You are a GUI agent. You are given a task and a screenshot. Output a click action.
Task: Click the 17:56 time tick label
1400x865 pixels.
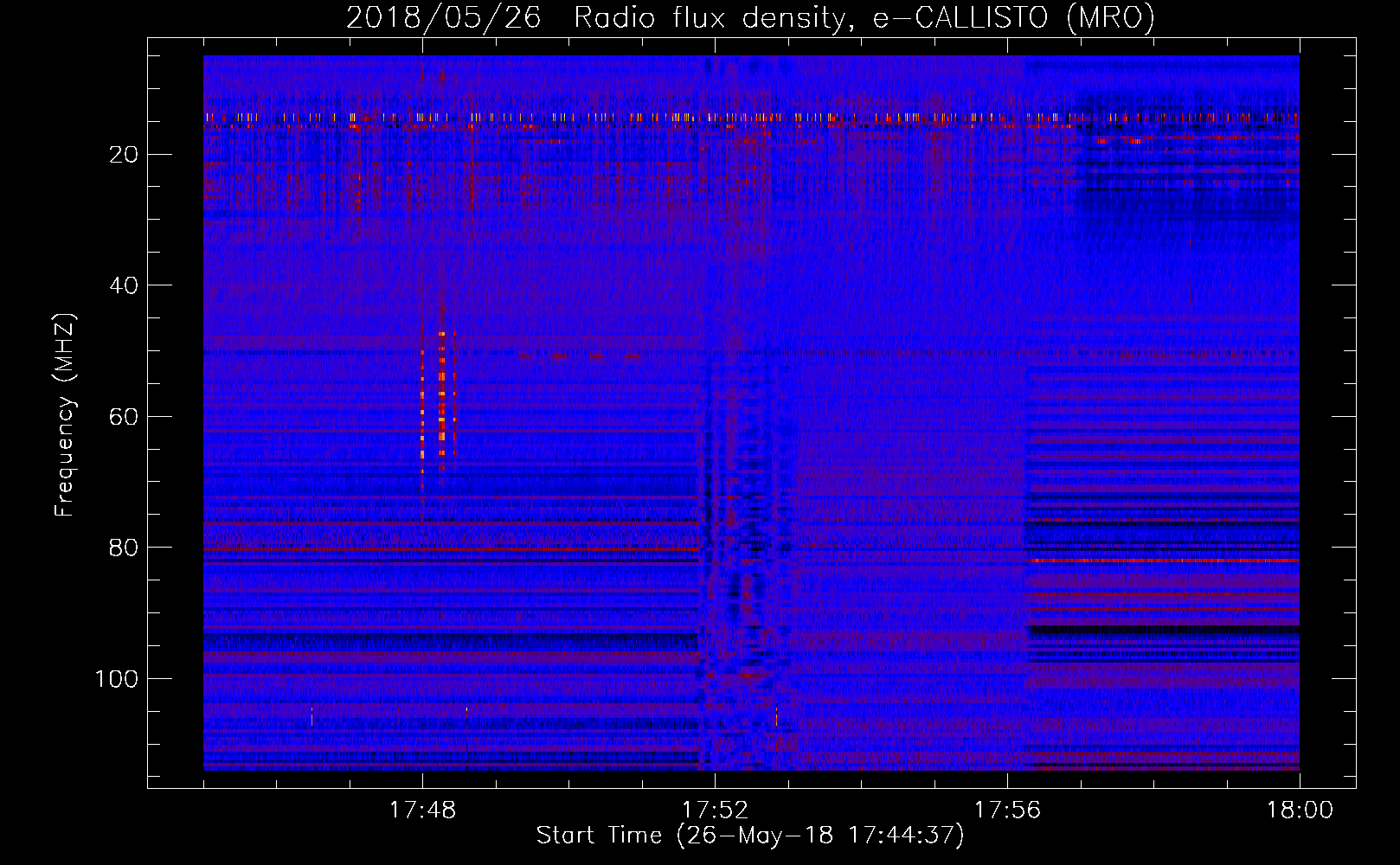click(x=1007, y=810)
